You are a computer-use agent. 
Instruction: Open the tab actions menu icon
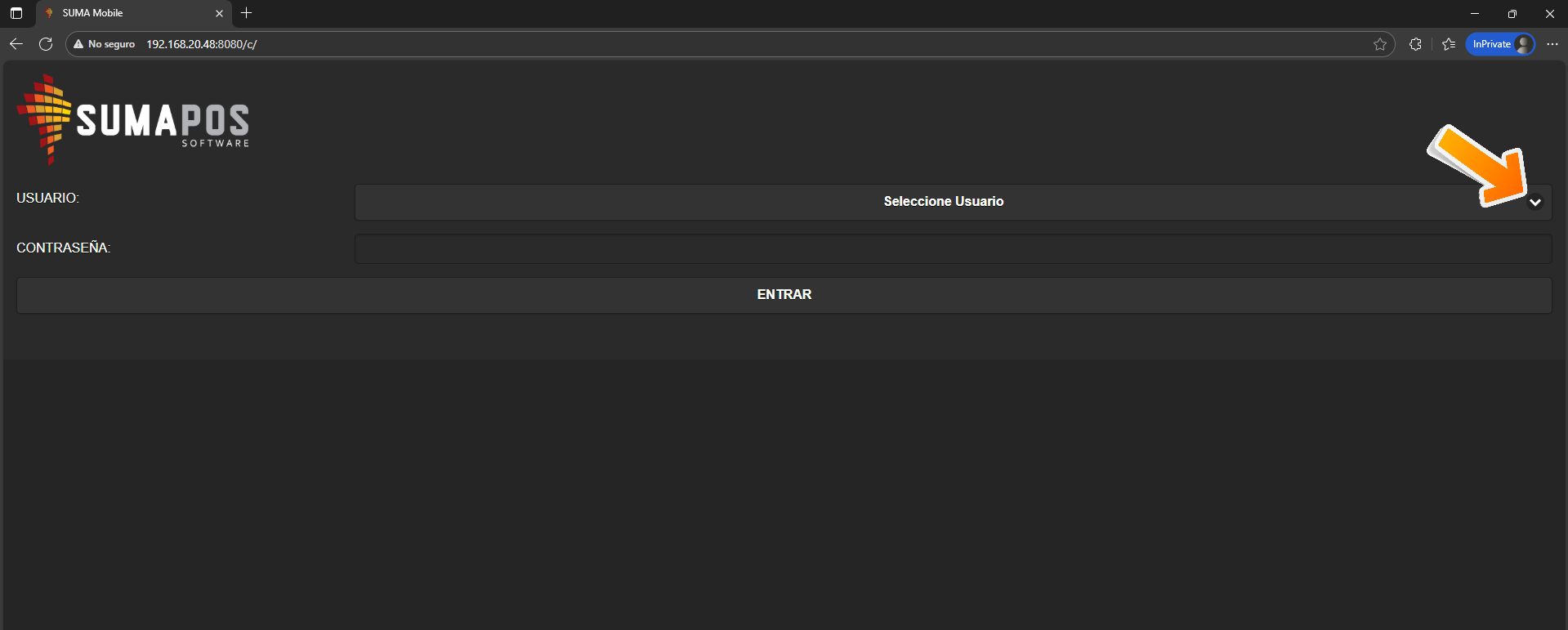(x=16, y=13)
